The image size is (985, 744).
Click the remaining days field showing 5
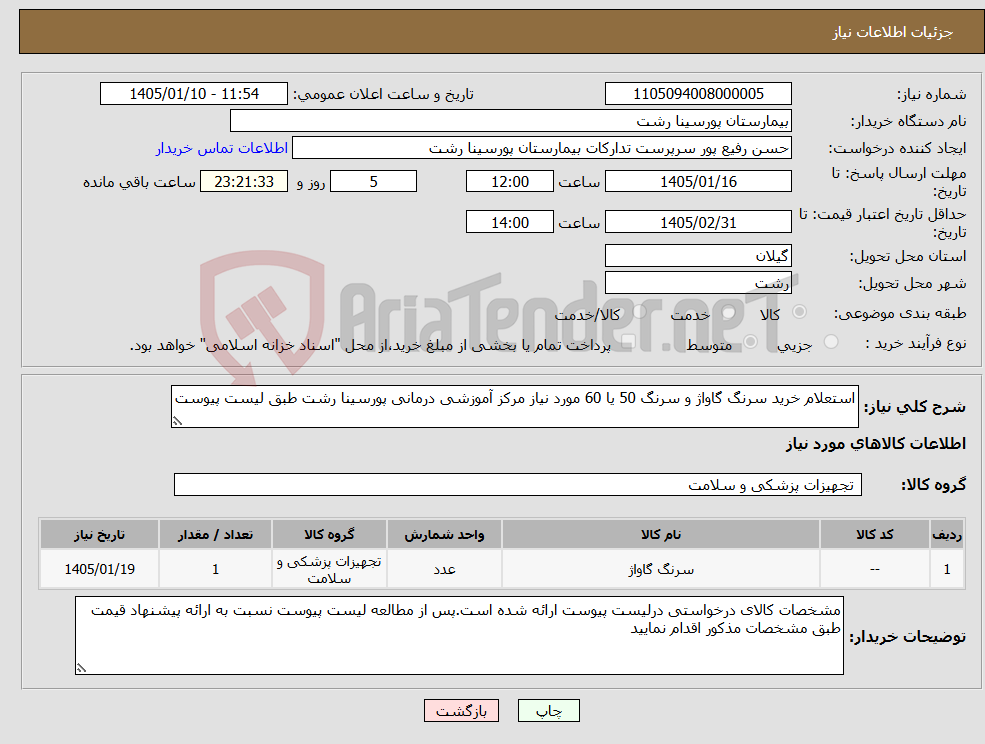coord(373,182)
